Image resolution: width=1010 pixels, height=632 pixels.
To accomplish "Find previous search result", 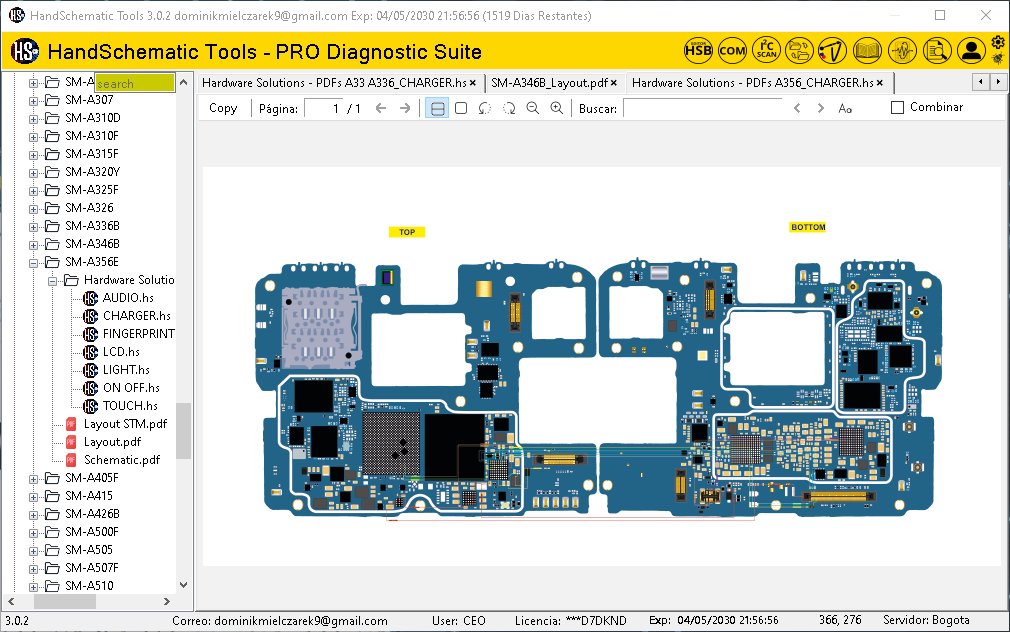I will tap(797, 108).
